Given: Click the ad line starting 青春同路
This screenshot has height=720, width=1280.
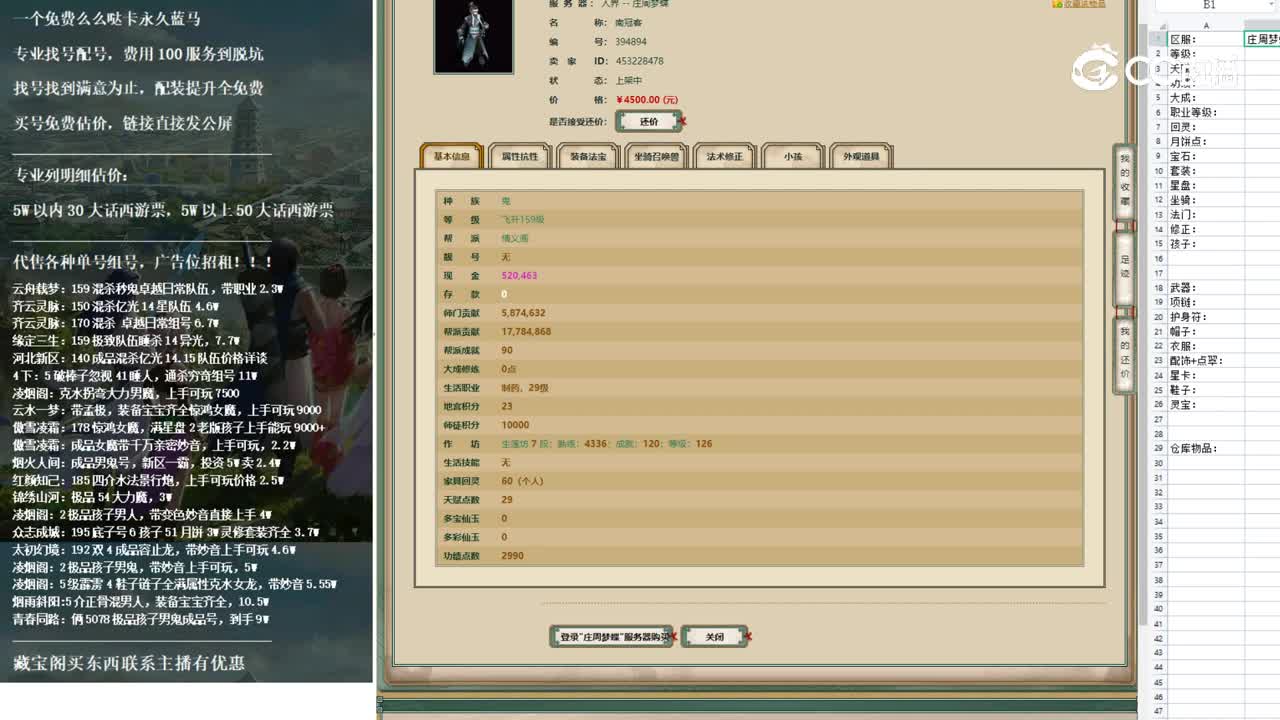Looking at the screenshot, I should point(141,619).
